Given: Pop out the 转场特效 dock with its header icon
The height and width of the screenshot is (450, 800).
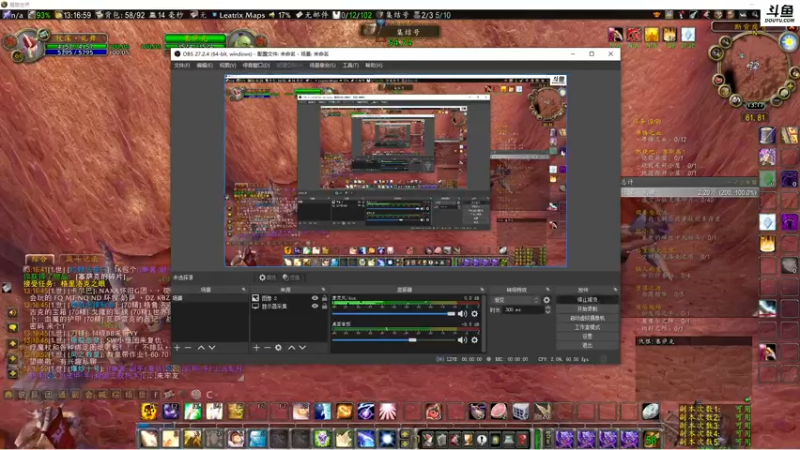Looking at the screenshot, I should point(547,289).
